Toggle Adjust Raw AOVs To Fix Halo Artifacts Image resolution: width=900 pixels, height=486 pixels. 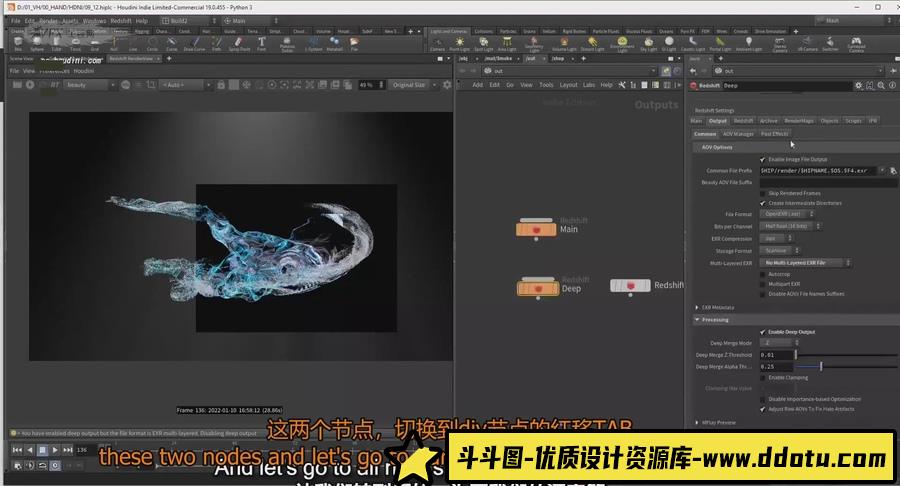(763, 409)
